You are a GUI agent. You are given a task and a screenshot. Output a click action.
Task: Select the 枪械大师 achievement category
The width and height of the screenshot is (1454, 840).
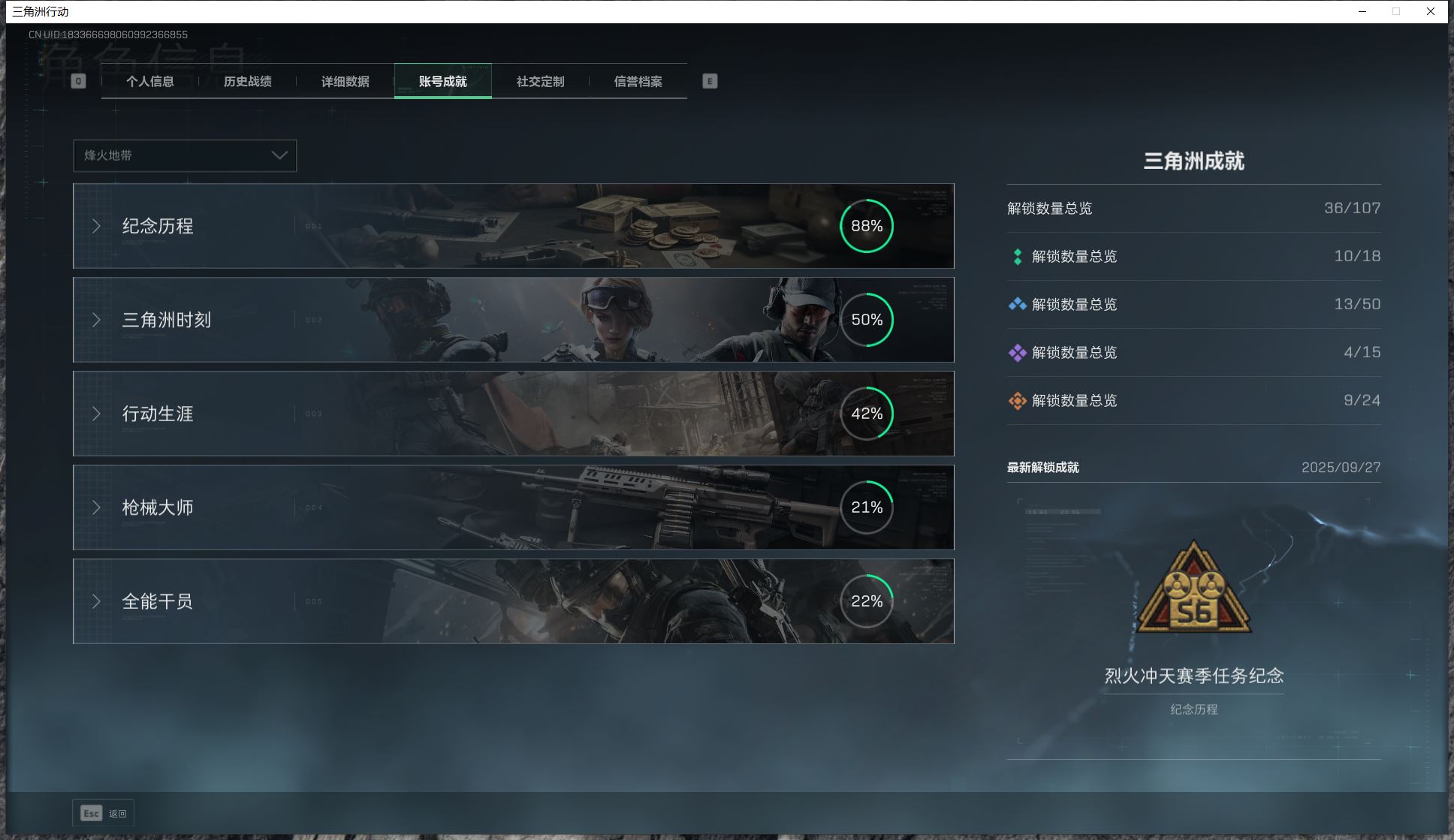158,507
